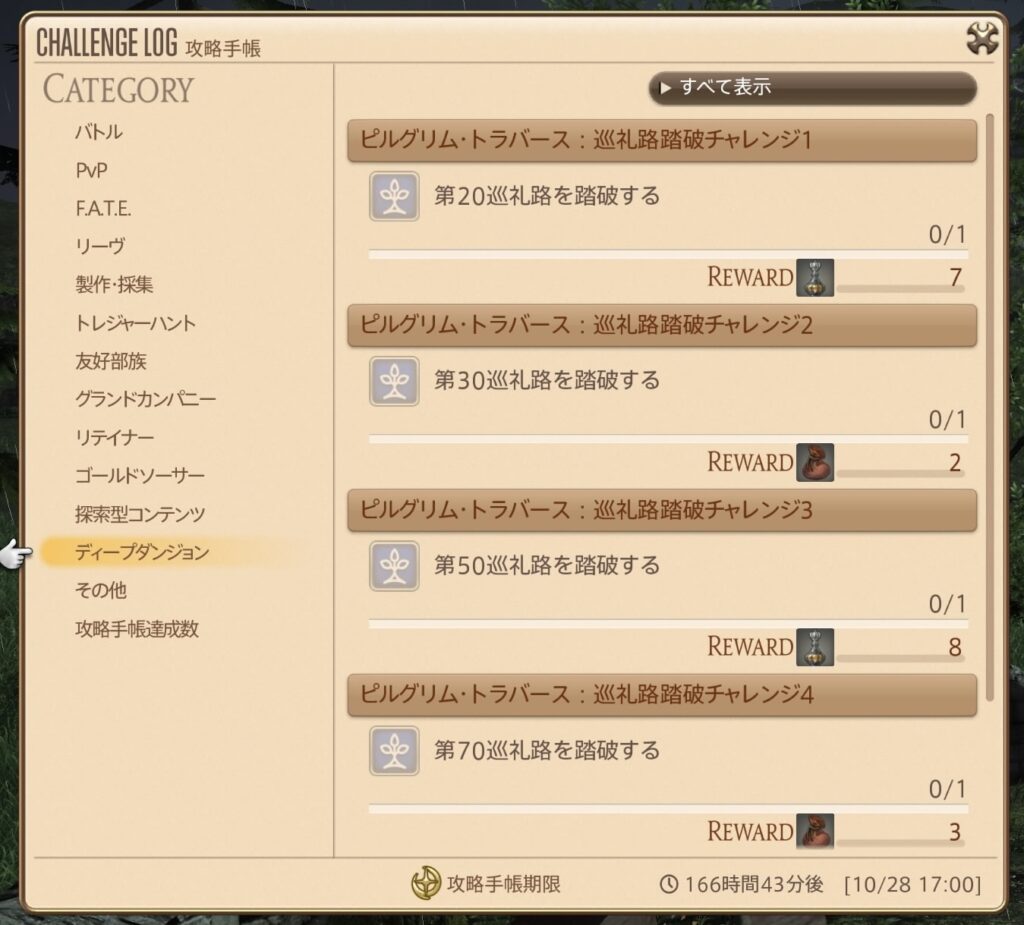Image resolution: width=1024 pixels, height=925 pixels.
Task: Select the PvP category
Action: [x=91, y=170]
